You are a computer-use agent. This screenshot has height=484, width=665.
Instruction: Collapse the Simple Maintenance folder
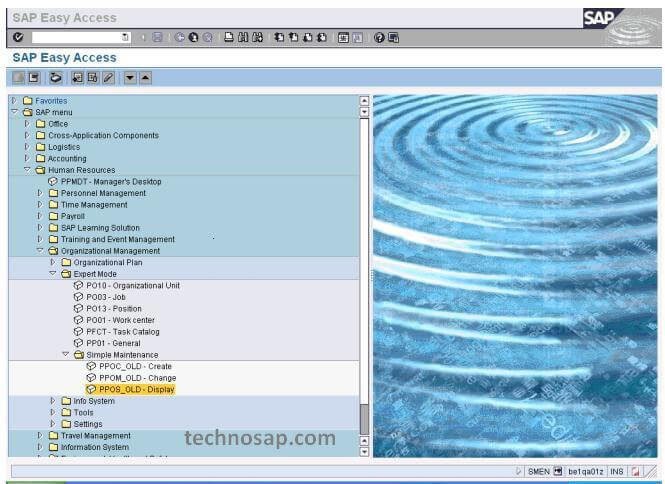pos(65,354)
